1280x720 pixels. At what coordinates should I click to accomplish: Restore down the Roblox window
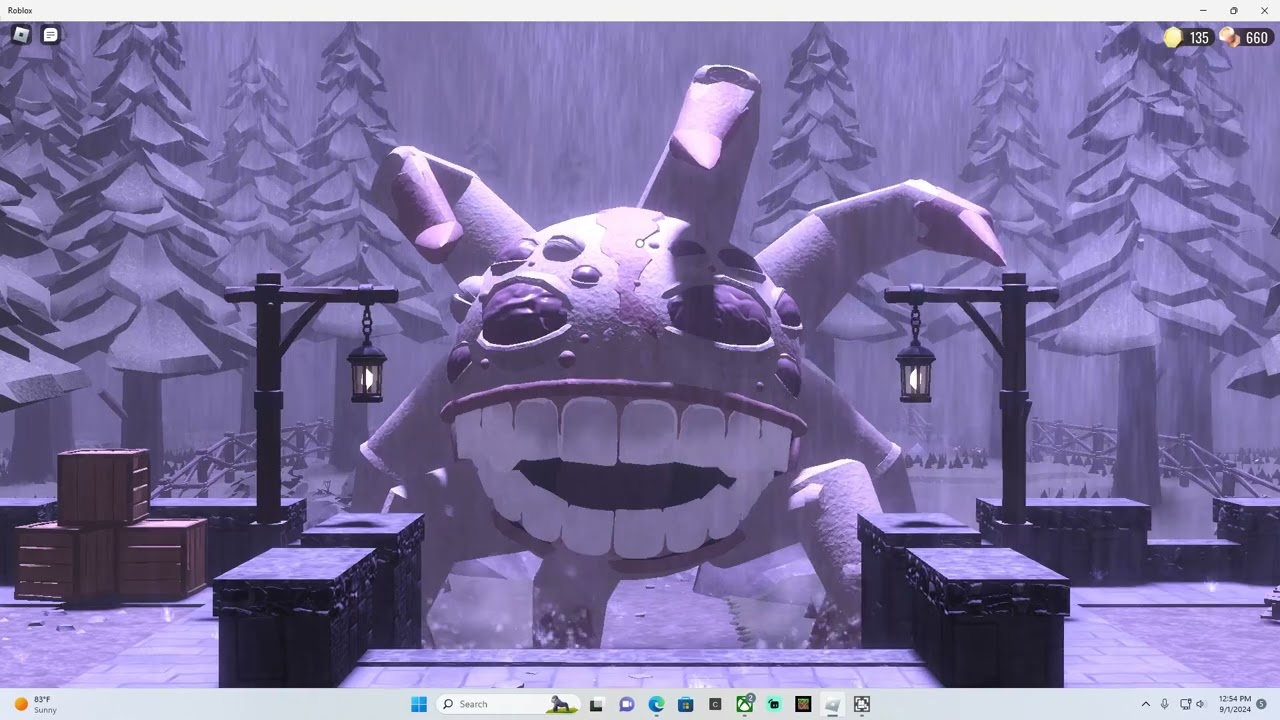1233,10
